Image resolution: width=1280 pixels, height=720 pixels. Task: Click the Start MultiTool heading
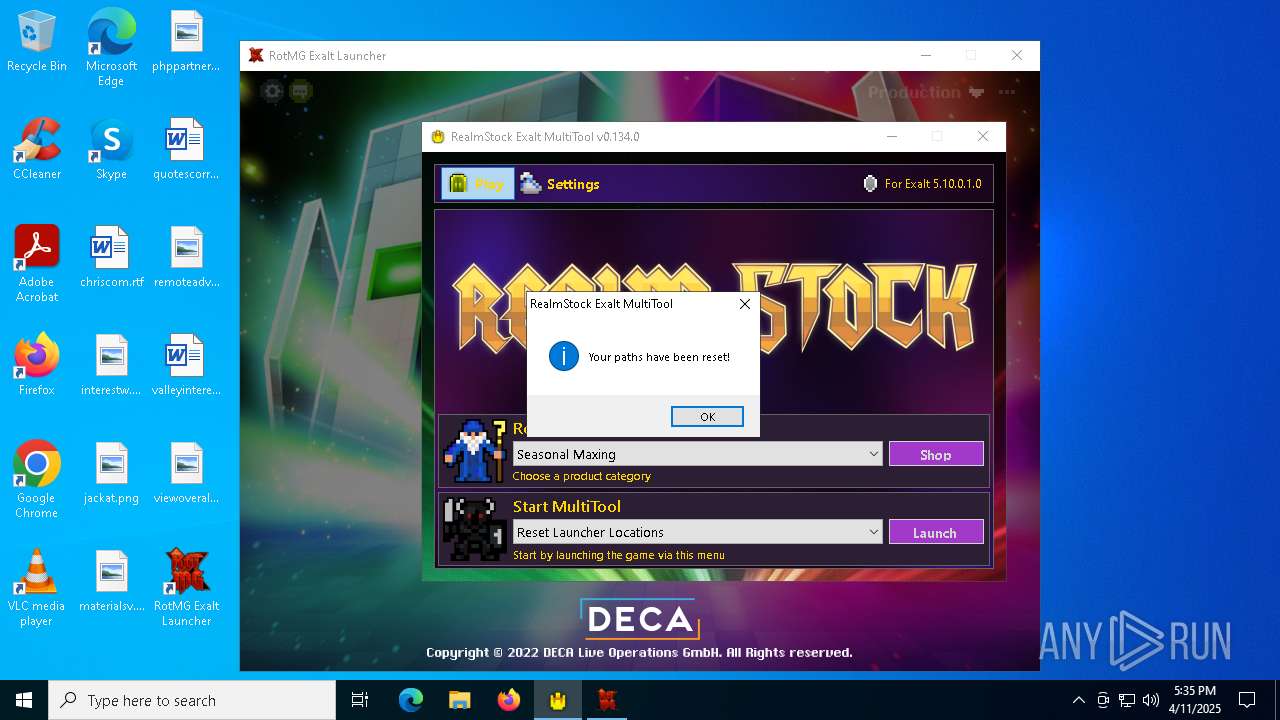point(567,507)
